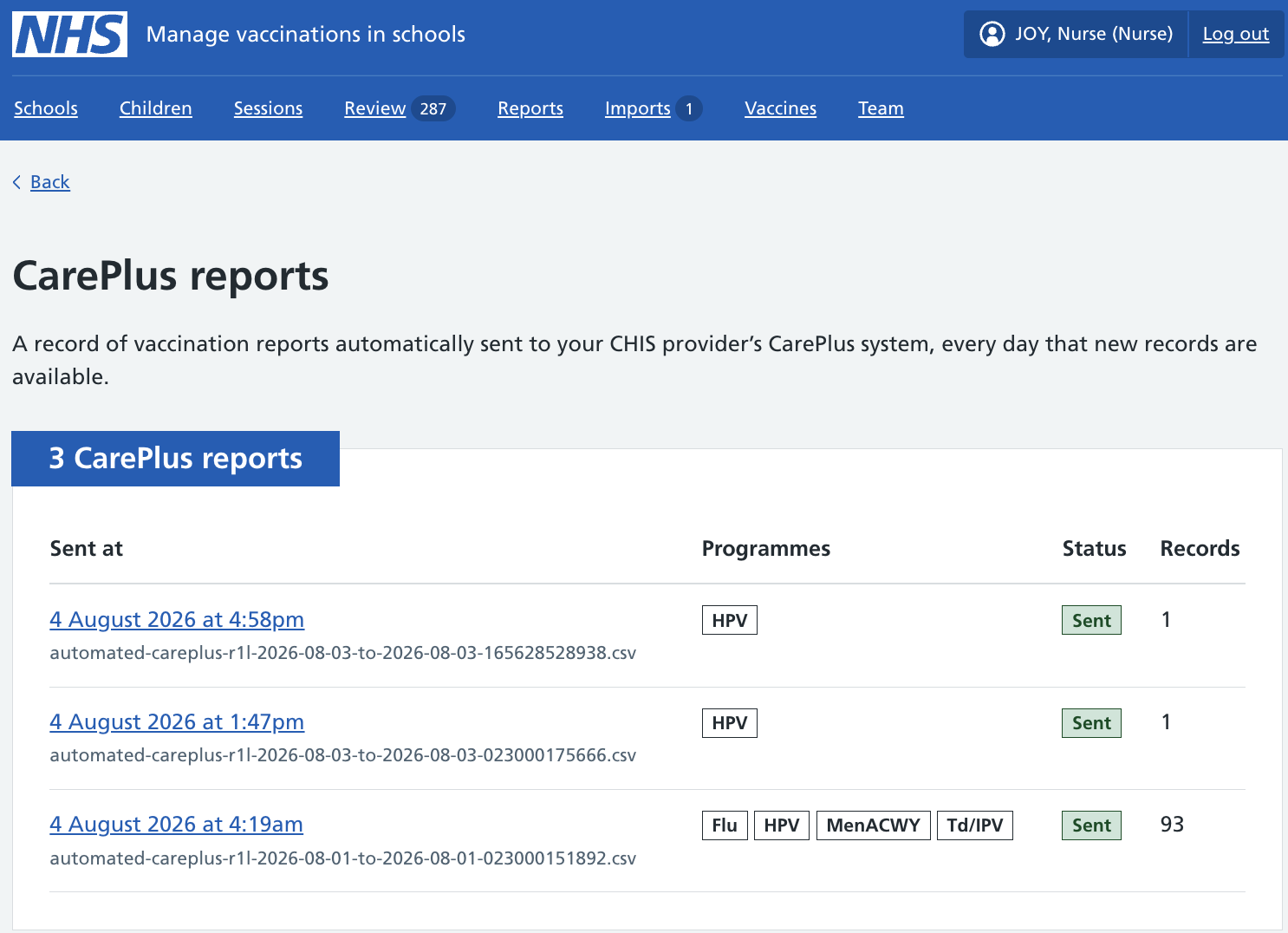The height and width of the screenshot is (933, 1288).
Task: Click filename ending 165628528938.csv
Action: click(x=343, y=653)
